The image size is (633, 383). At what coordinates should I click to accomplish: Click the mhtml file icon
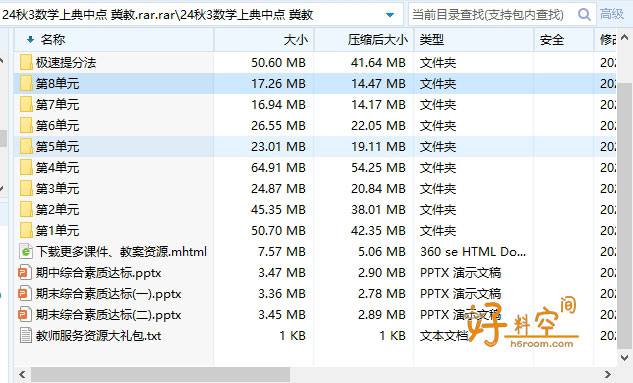[26, 251]
